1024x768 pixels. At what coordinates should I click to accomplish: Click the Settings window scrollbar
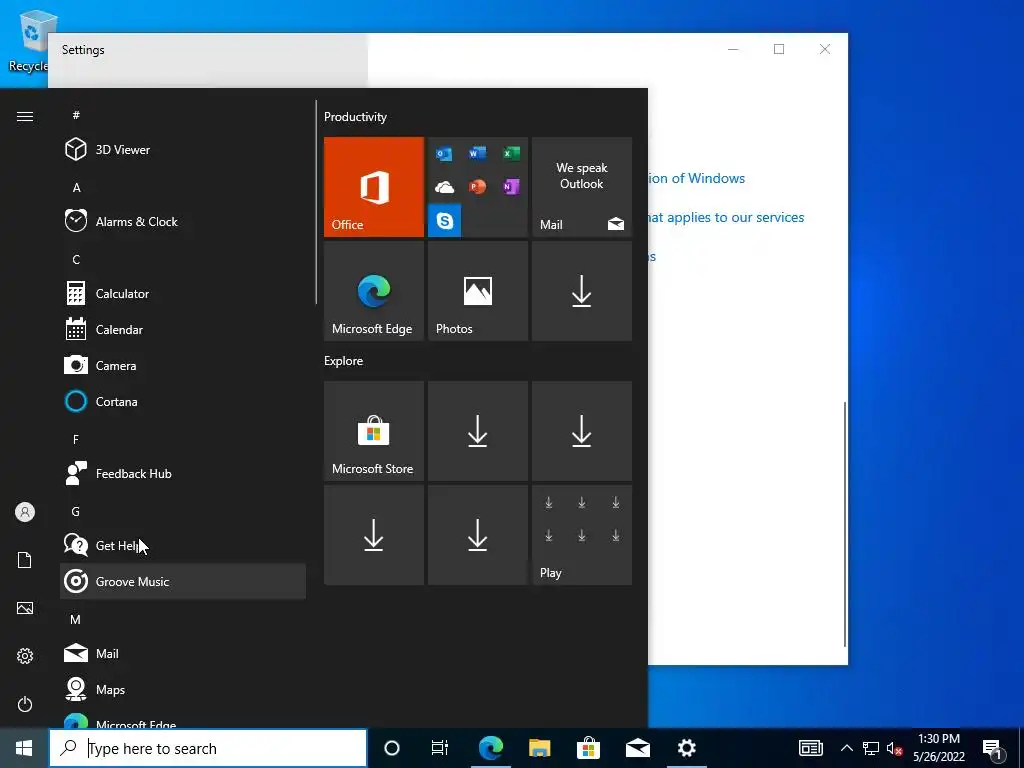(x=845, y=524)
